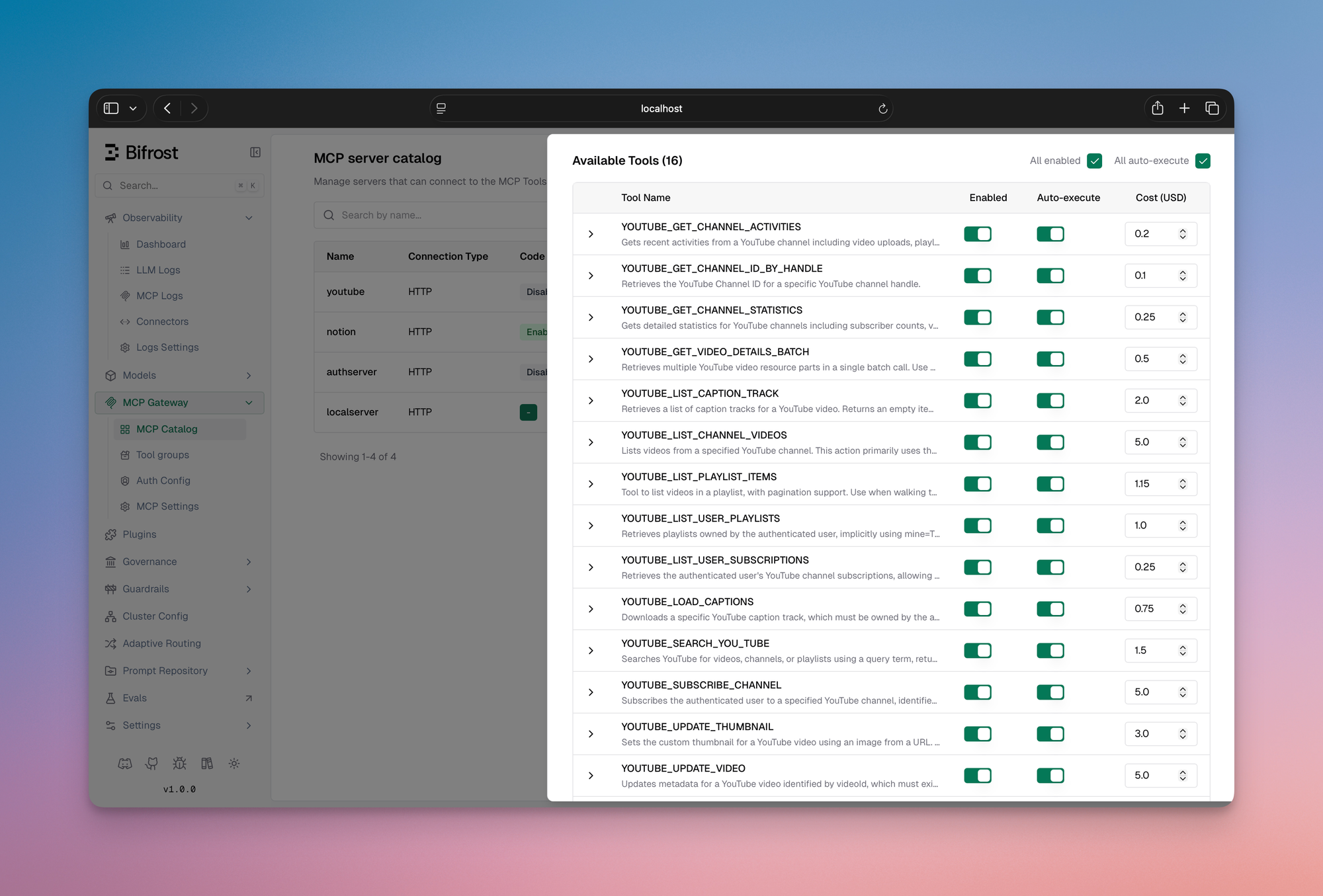
Task: Click the theme toggle sun icon in sidebar footer
Action: coord(234,764)
